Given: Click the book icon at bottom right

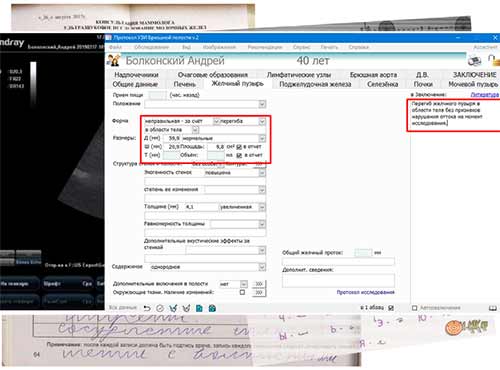Looking at the screenshot, I should [493, 308].
